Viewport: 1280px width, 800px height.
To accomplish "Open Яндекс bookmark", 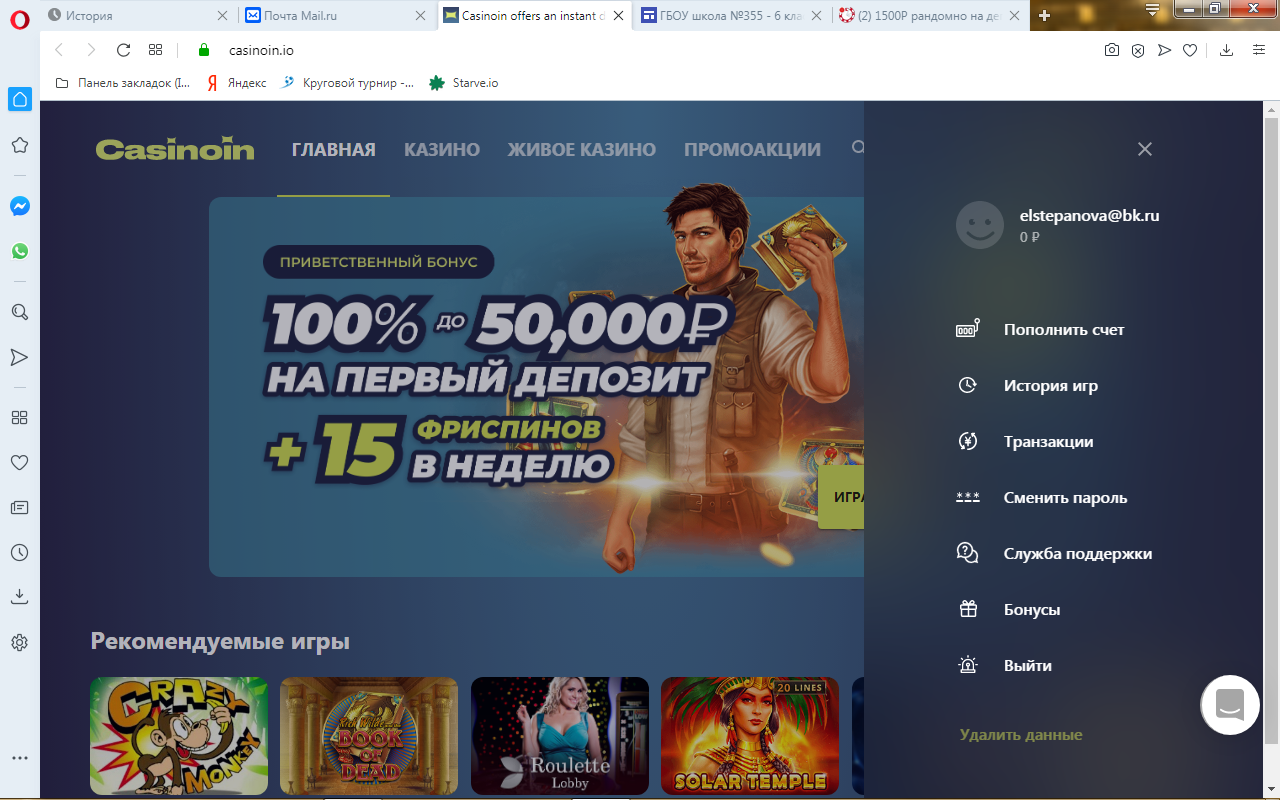I will (x=237, y=83).
